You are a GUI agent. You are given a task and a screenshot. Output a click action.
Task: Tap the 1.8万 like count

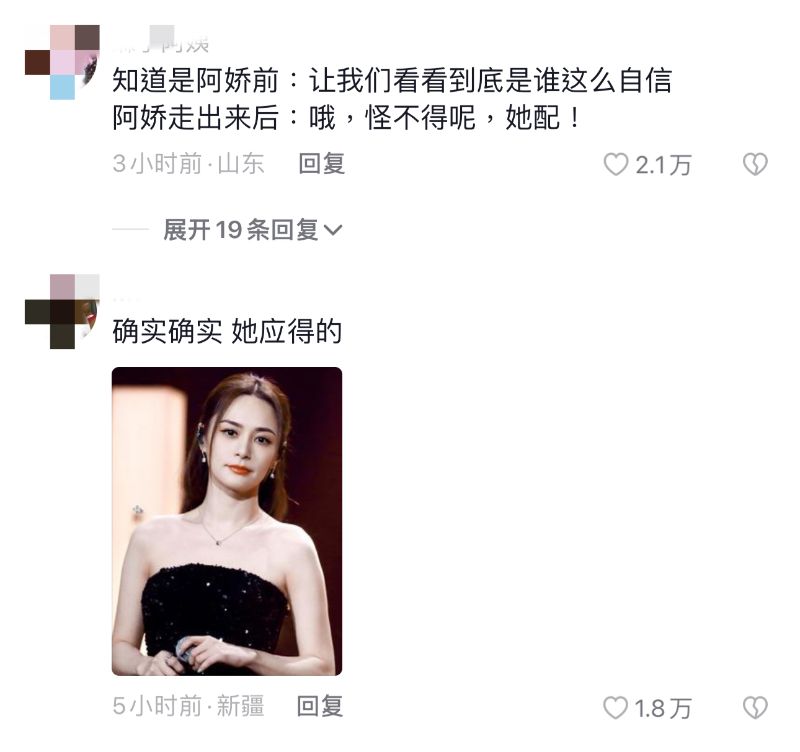coord(663,708)
